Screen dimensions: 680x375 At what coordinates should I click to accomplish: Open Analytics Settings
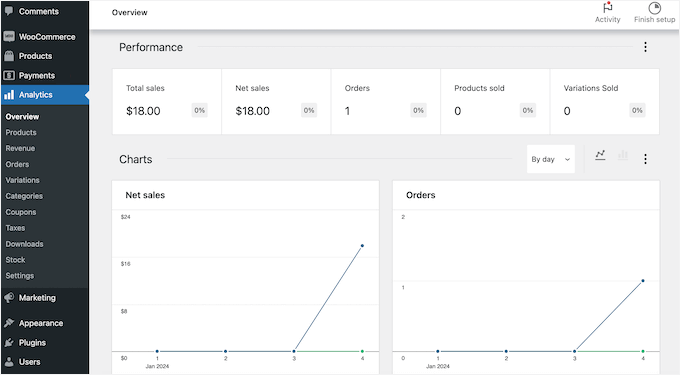[x=20, y=275]
